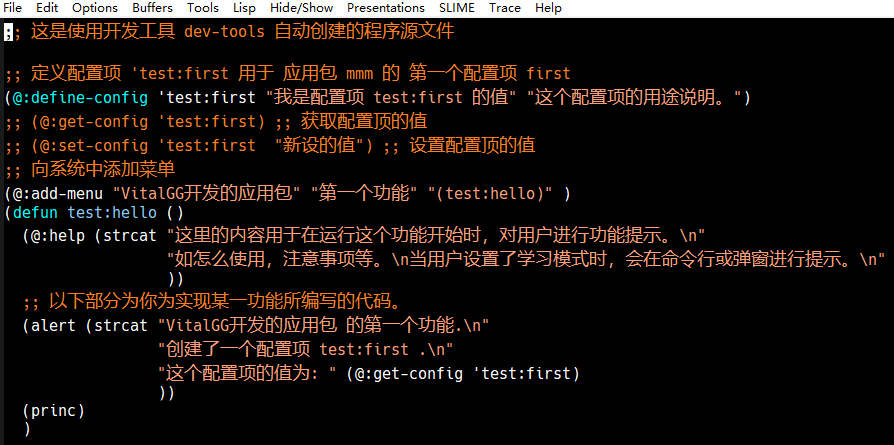Click the commented @:set-config line

pyautogui.click(x=270, y=145)
